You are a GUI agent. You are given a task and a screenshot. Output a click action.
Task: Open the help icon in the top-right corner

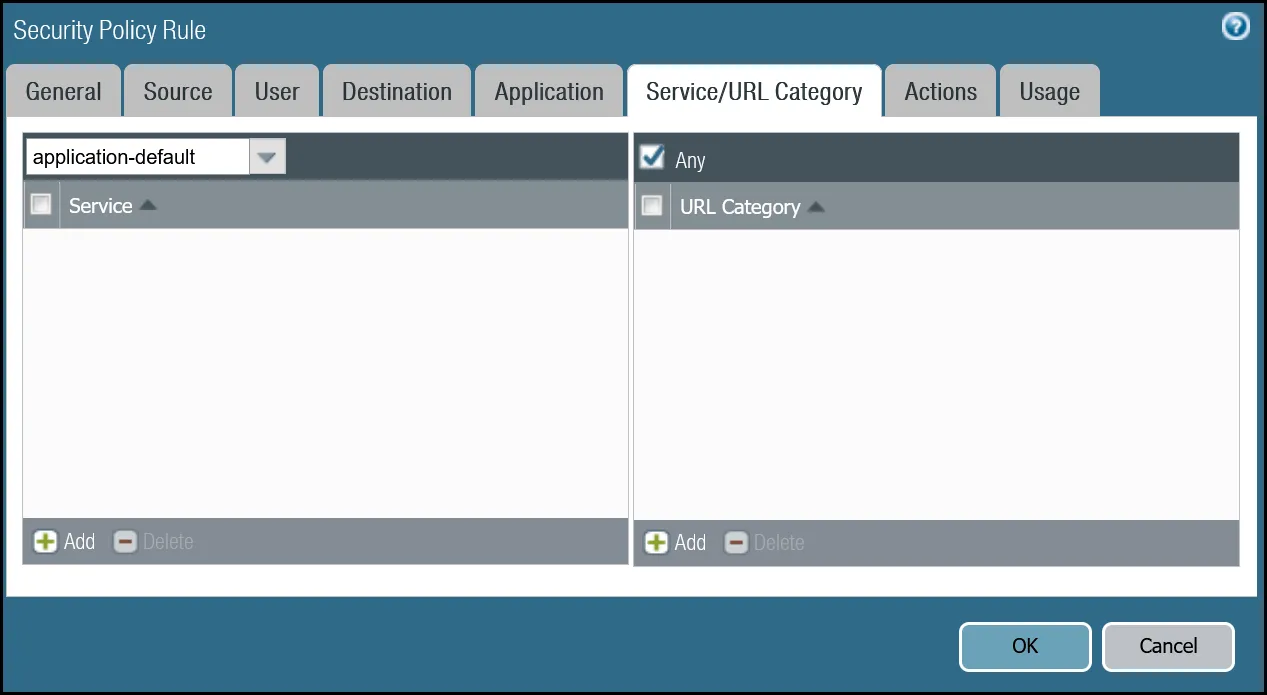point(1235,26)
